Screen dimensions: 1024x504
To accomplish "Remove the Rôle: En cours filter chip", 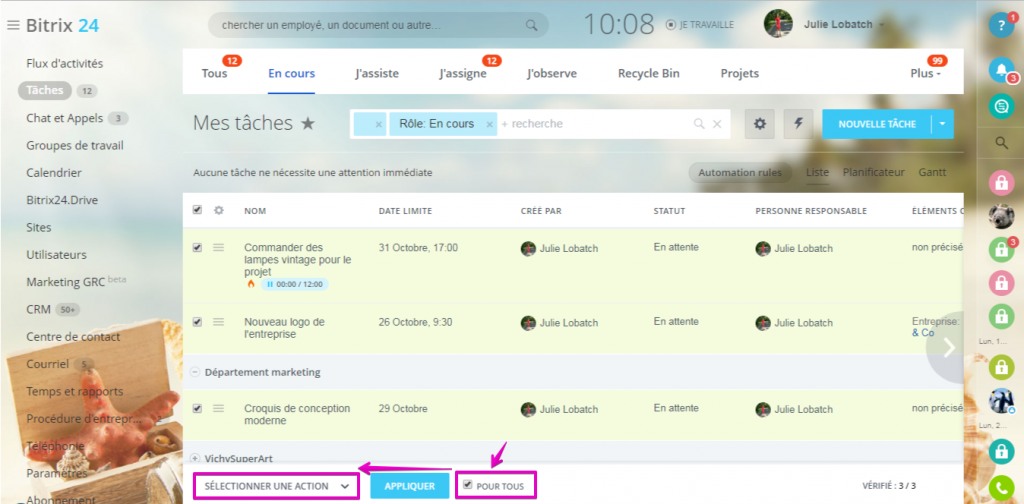I will coord(489,124).
